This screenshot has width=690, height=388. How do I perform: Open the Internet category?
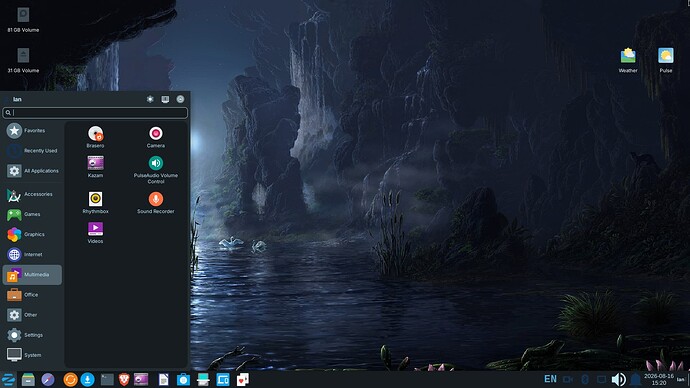click(32, 254)
